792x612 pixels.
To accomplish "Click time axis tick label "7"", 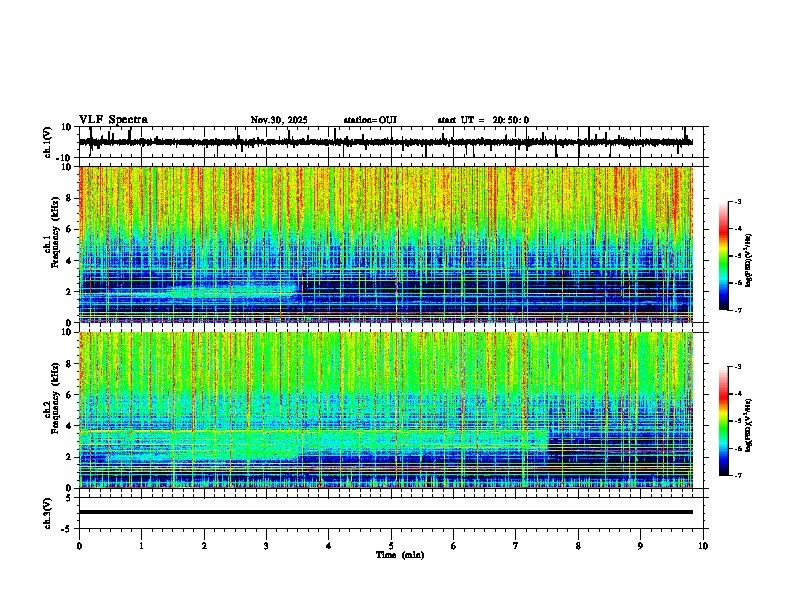I will pos(516,546).
